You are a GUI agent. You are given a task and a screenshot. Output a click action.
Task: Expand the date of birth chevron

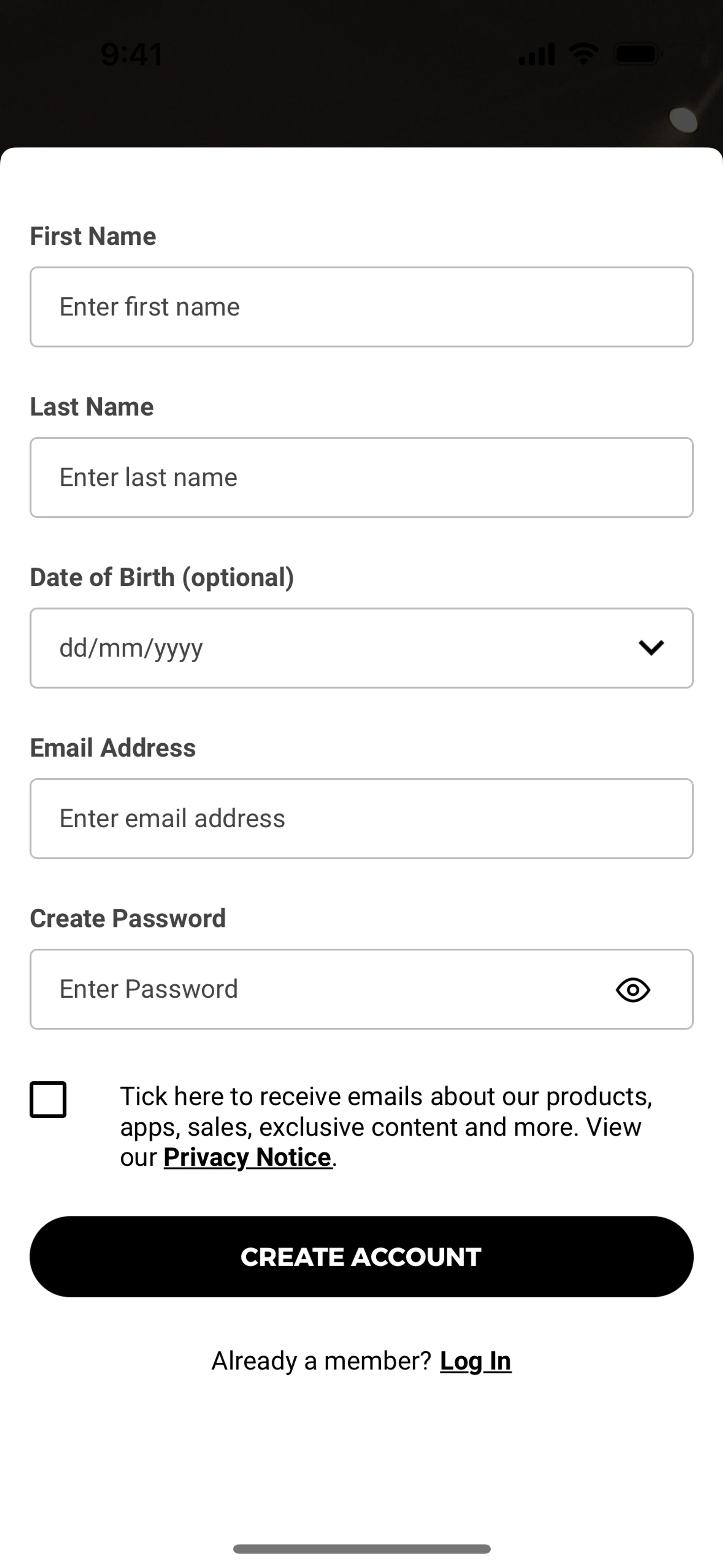651,648
